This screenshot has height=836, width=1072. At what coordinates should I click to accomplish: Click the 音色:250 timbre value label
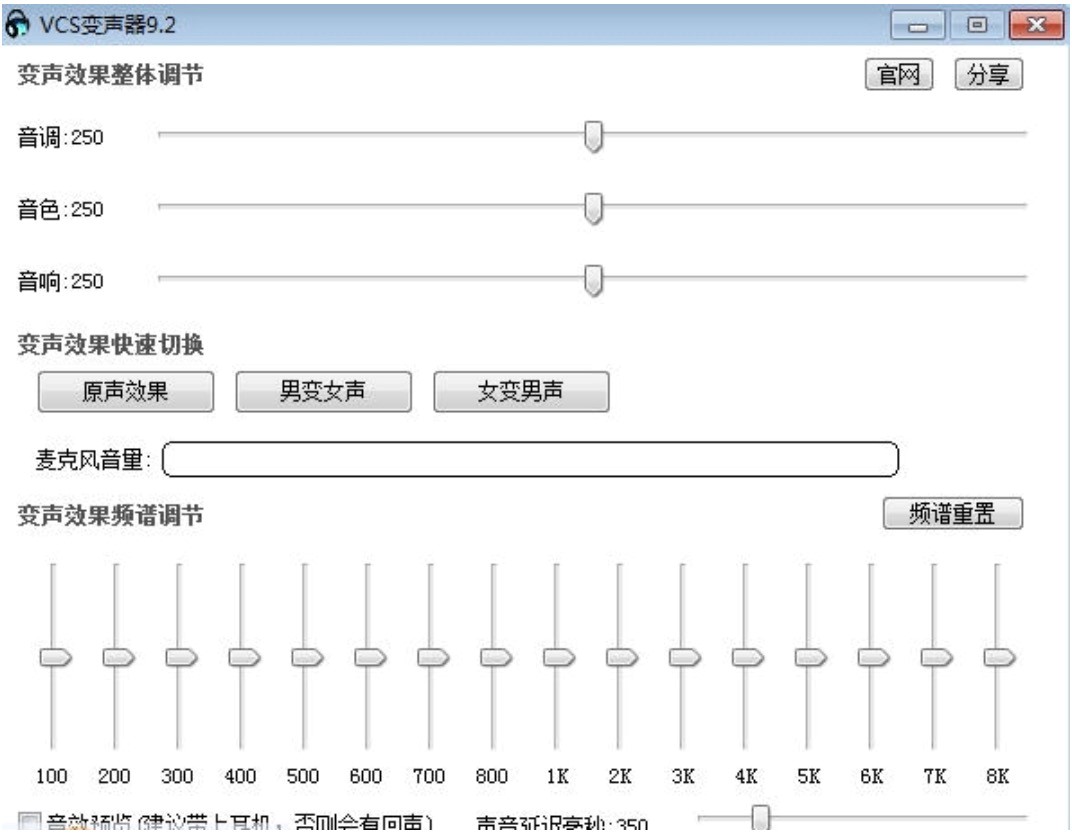(x=60, y=209)
